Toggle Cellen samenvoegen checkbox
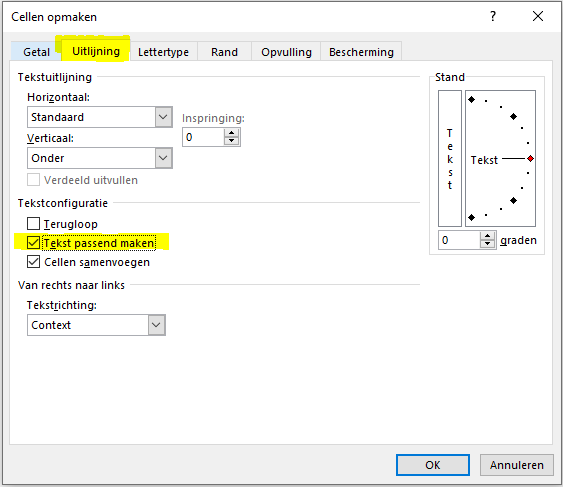The height and width of the screenshot is (487, 563). 33,262
